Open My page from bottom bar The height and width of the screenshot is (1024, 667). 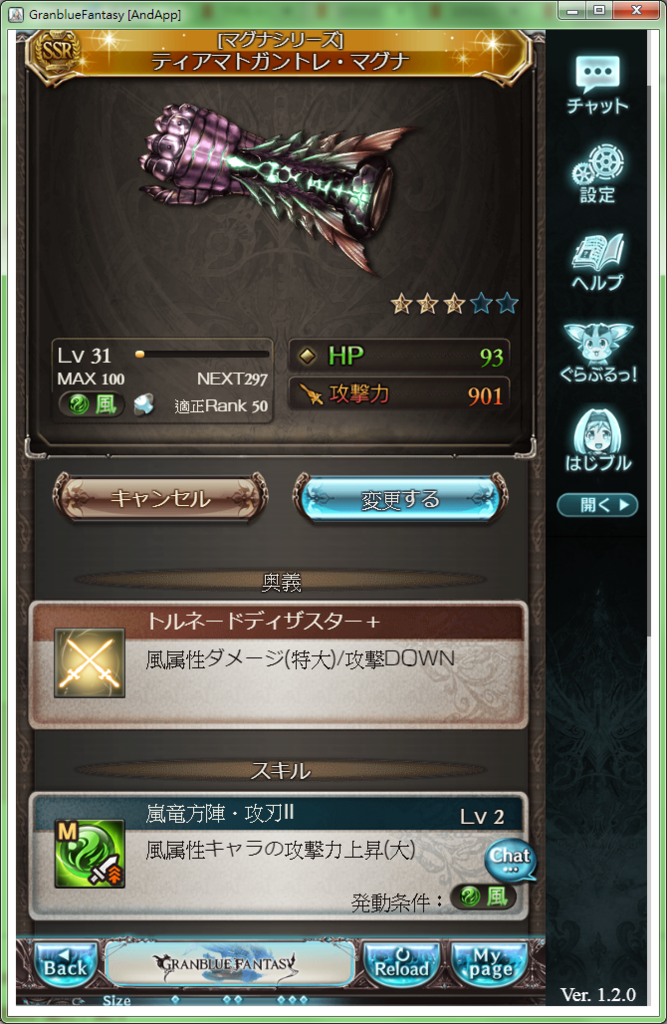[489, 965]
